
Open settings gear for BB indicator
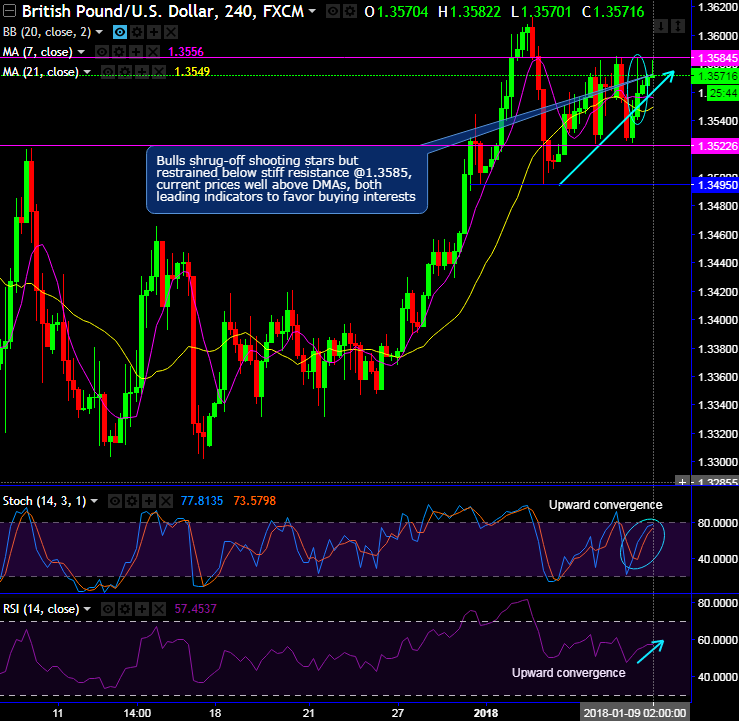point(137,32)
